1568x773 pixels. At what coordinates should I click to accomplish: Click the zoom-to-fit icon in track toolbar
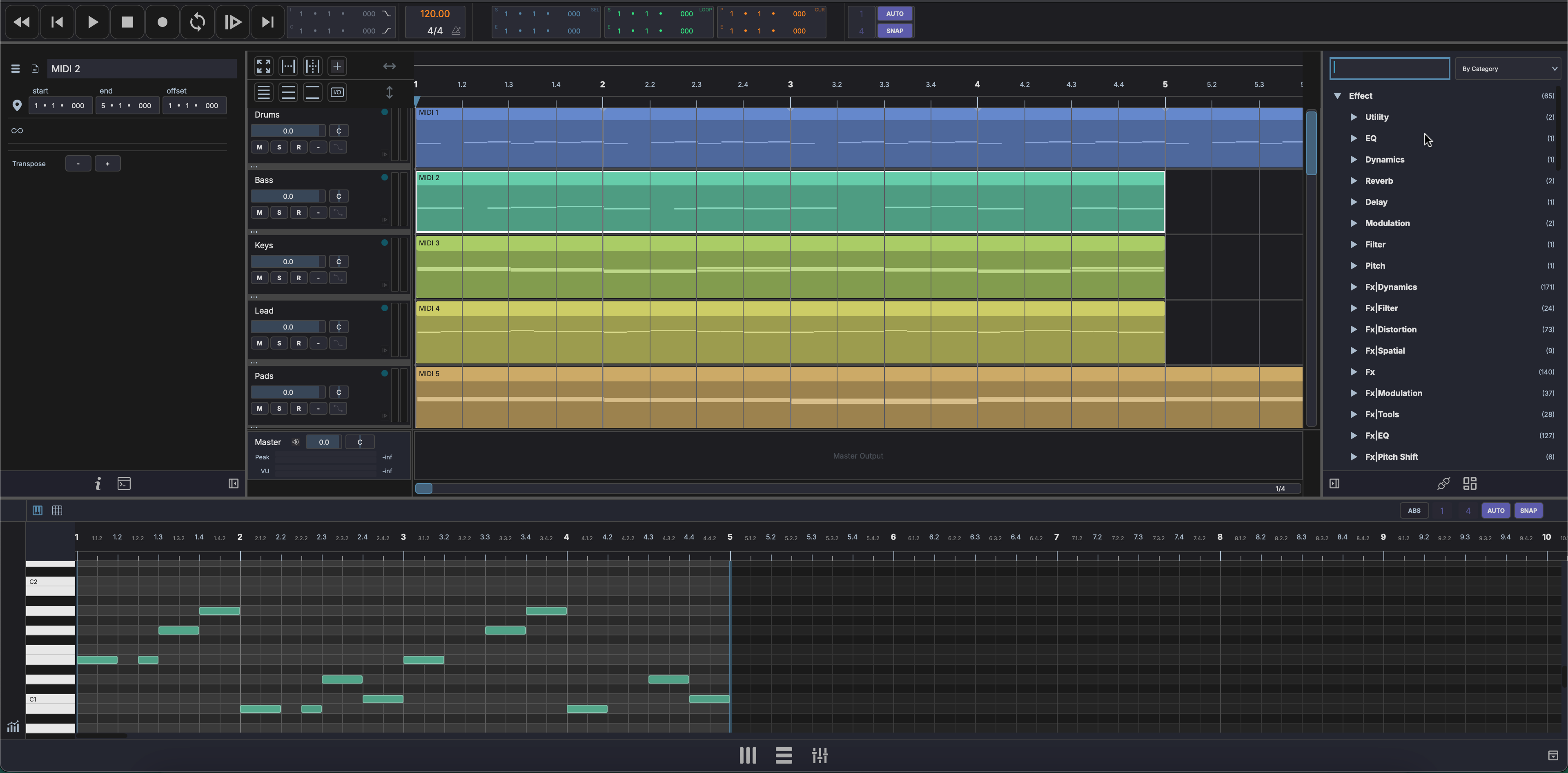(263, 66)
